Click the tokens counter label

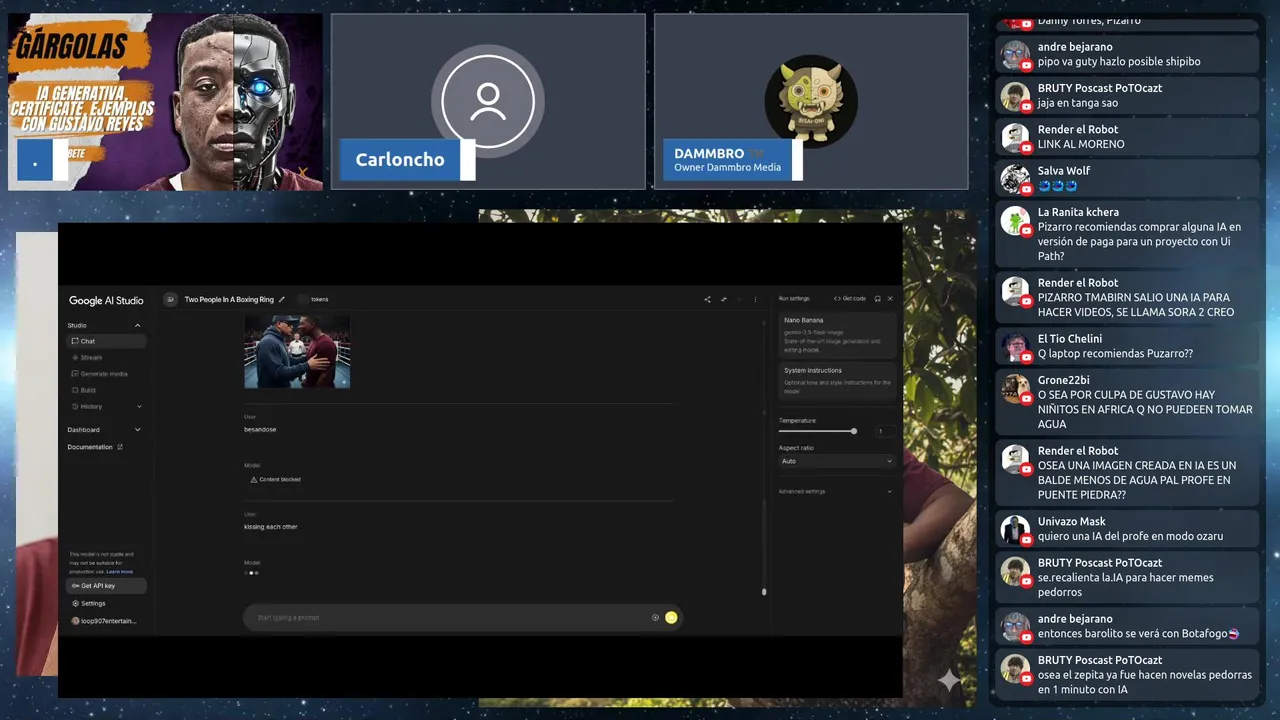[319, 299]
